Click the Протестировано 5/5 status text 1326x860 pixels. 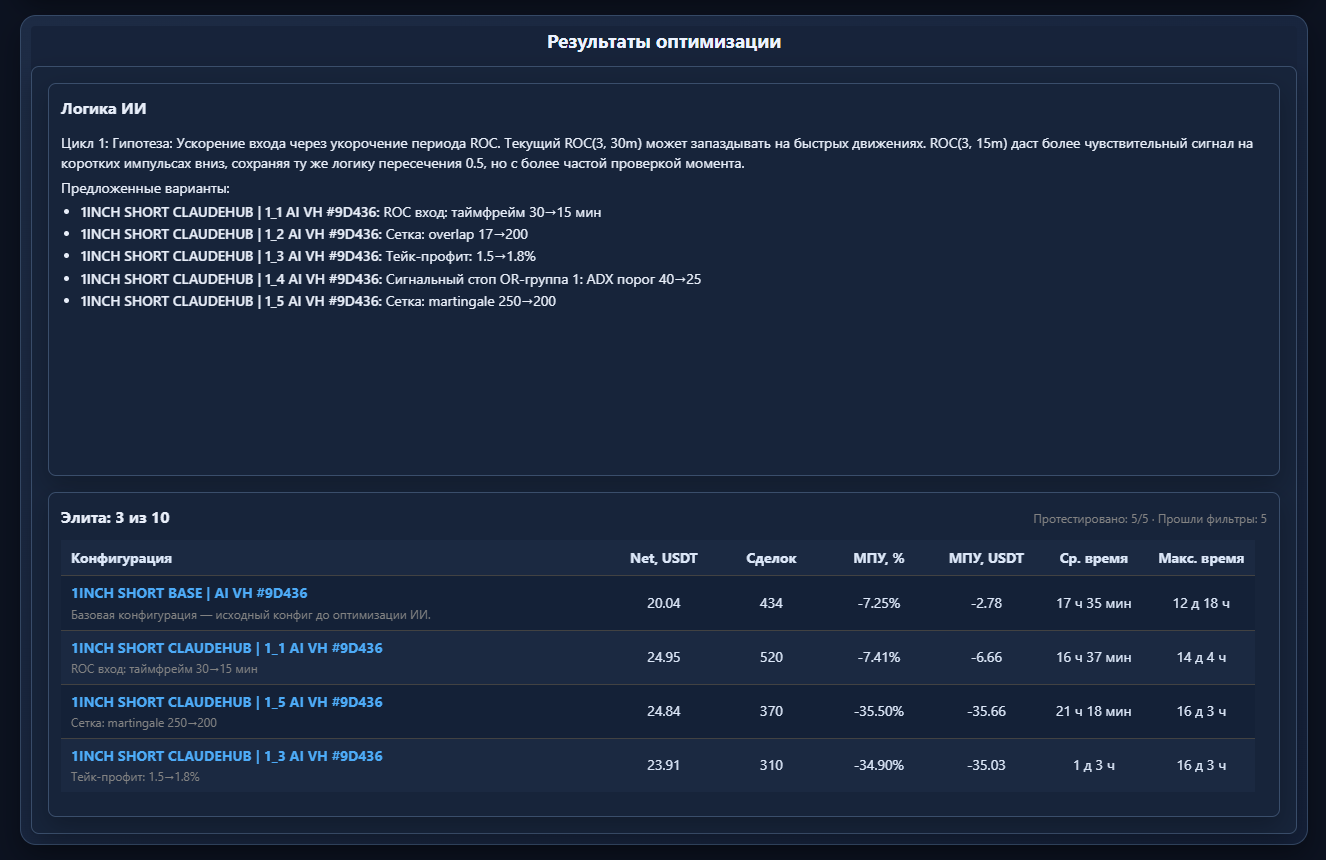coord(1150,519)
